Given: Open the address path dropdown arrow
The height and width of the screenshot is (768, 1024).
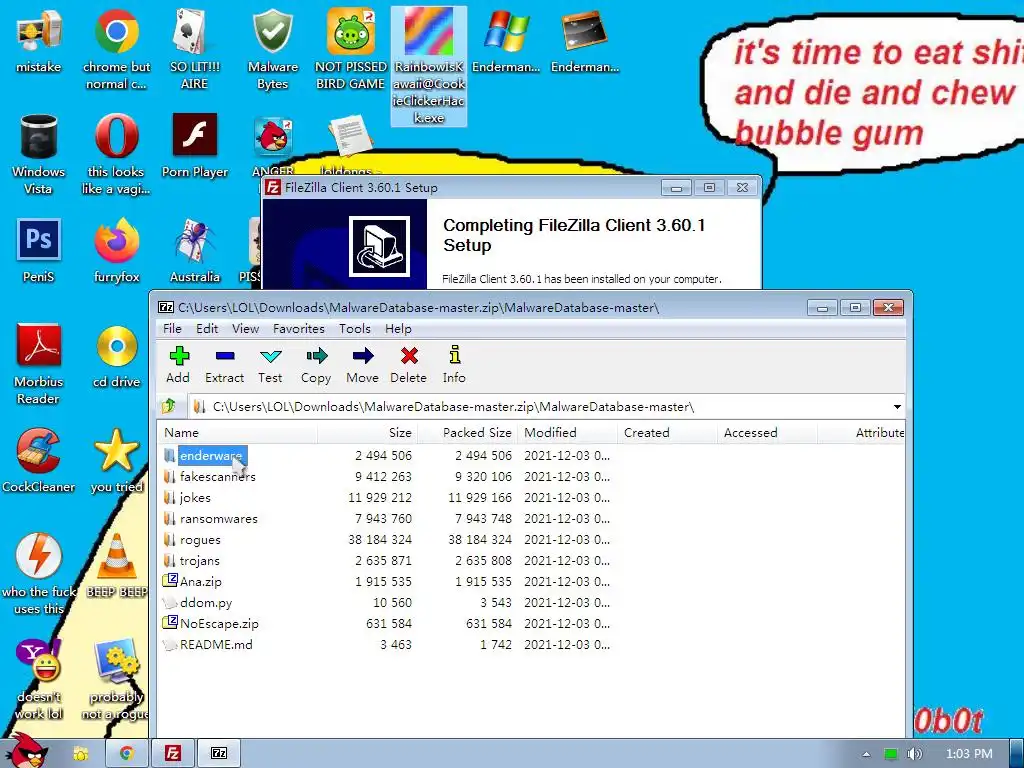Looking at the screenshot, I should coord(897,407).
